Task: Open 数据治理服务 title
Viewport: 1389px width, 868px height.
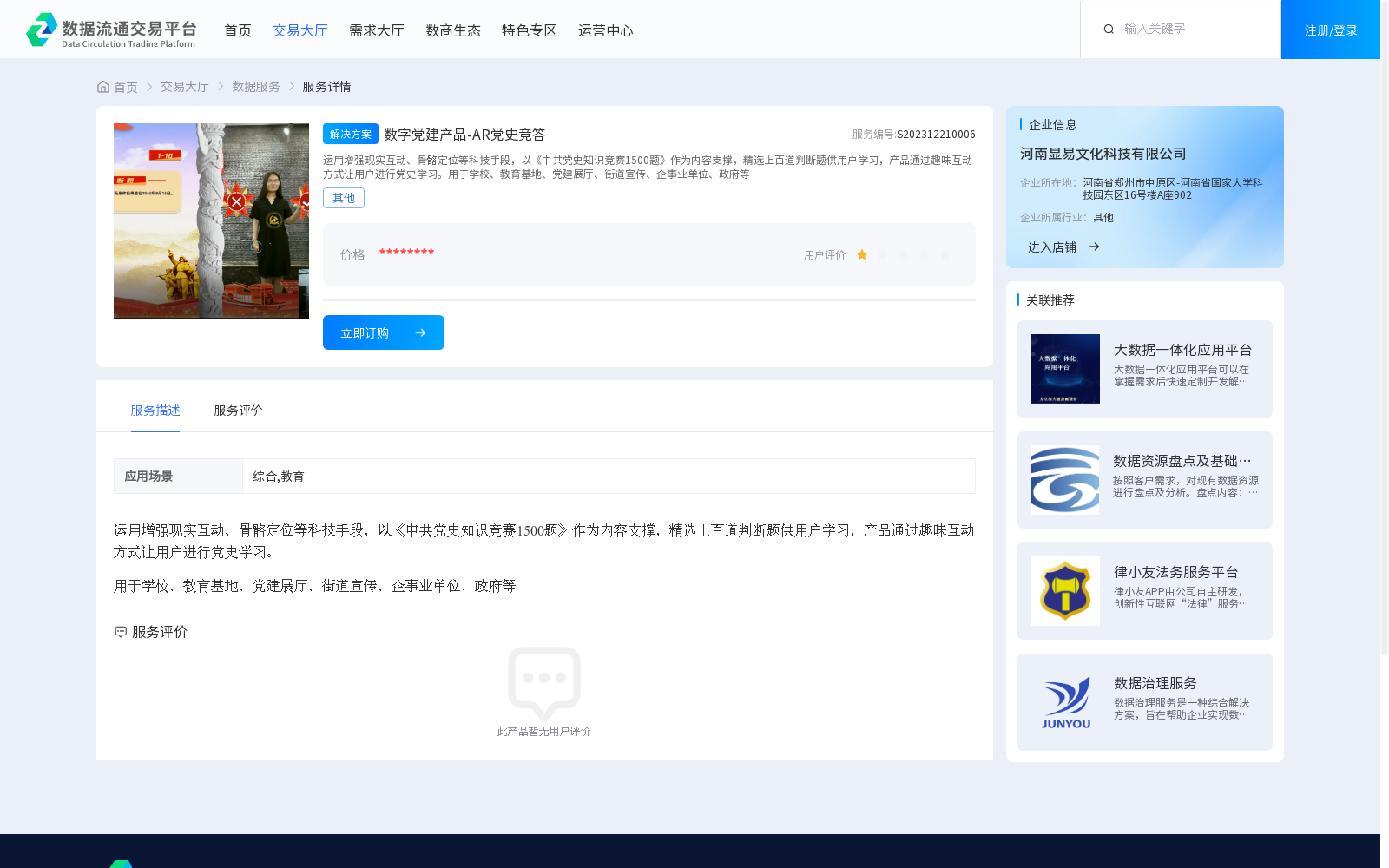Action: point(1155,683)
